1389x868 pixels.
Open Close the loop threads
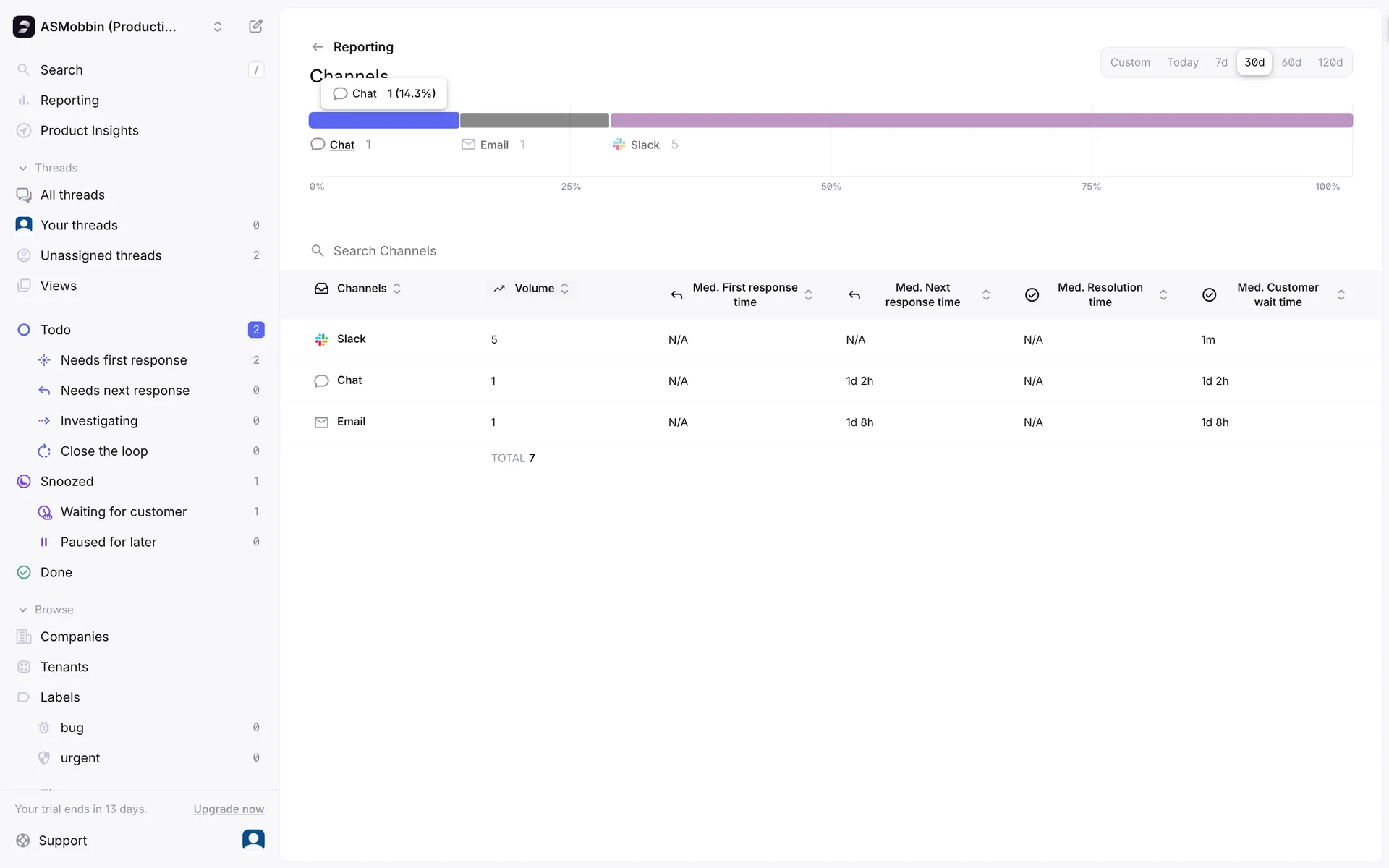pyautogui.click(x=103, y=451)
